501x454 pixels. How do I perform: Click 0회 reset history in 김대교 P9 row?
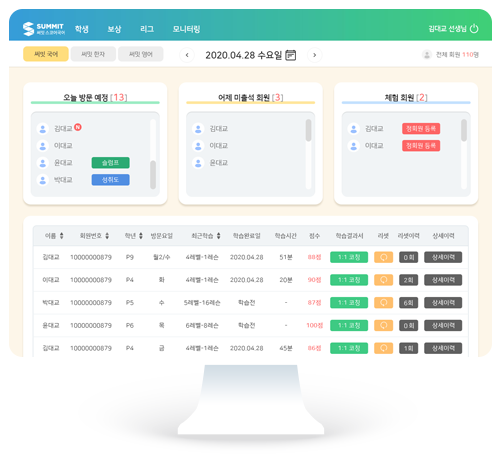(x=409, y=257)
